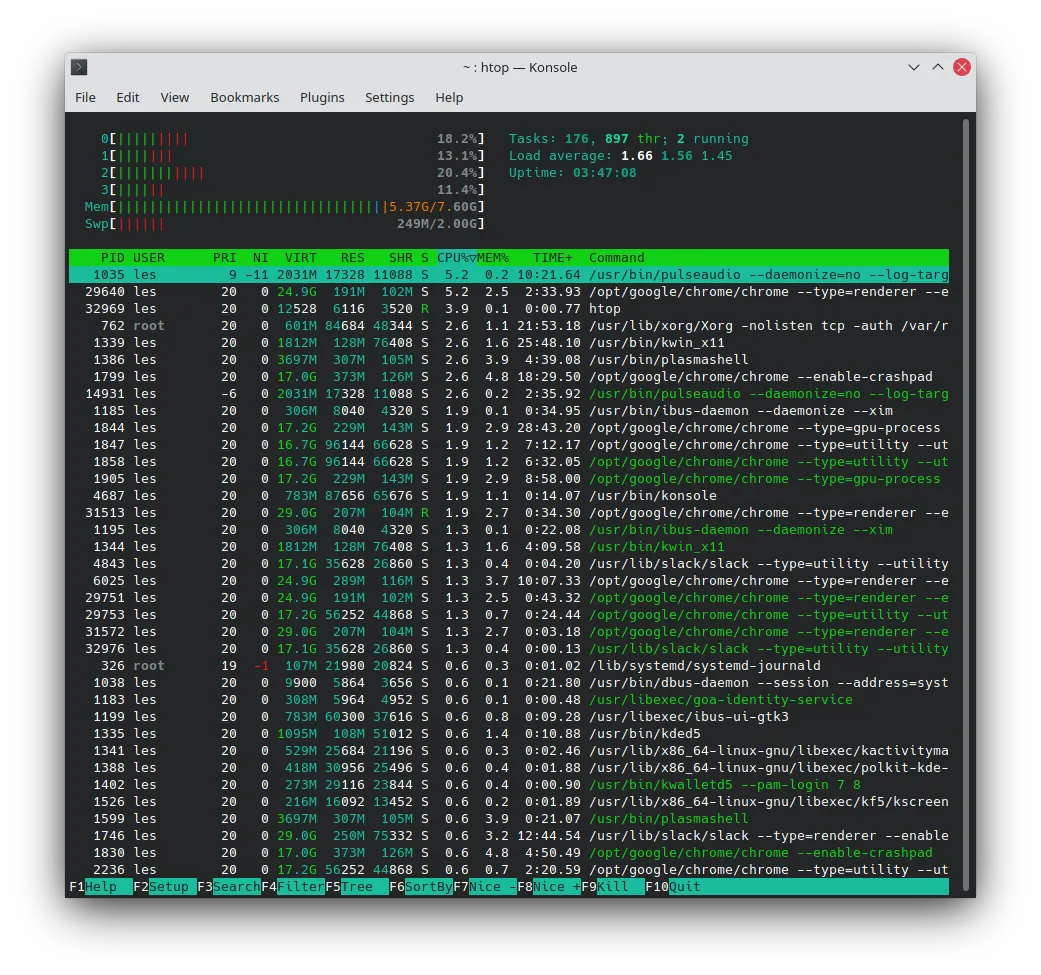Image resolution: width=1041 pixels, height=975 pixels.
Task: Click the Uptime 03:47:08 text
Action: (572, 173)
